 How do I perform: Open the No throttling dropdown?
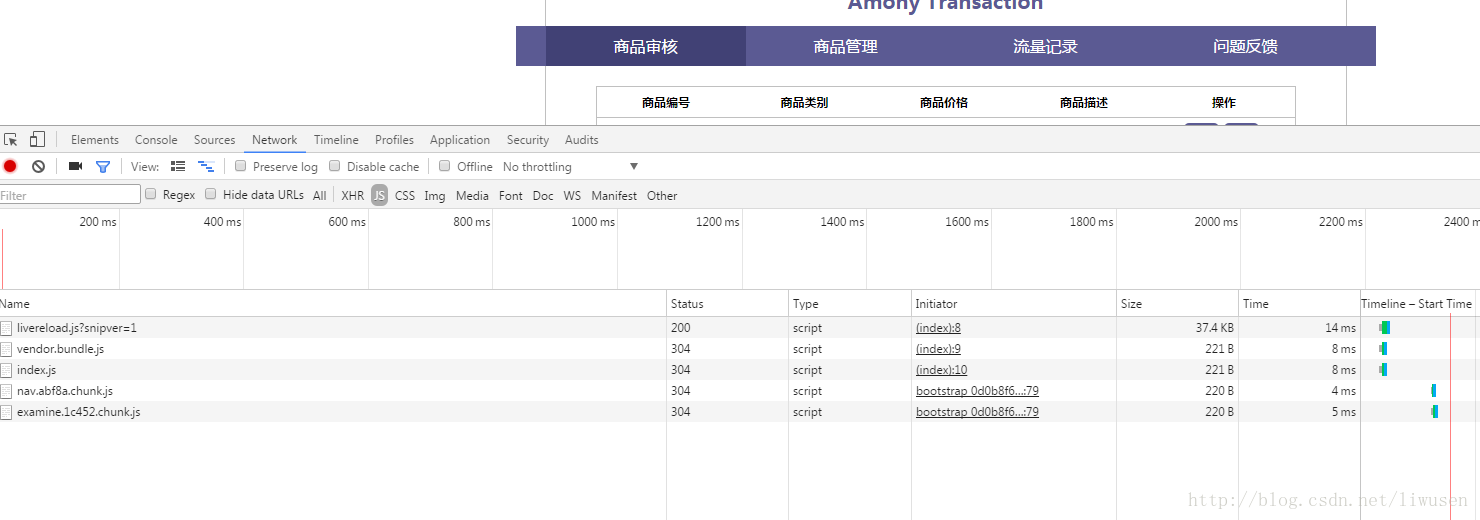(x=570, y=167)
